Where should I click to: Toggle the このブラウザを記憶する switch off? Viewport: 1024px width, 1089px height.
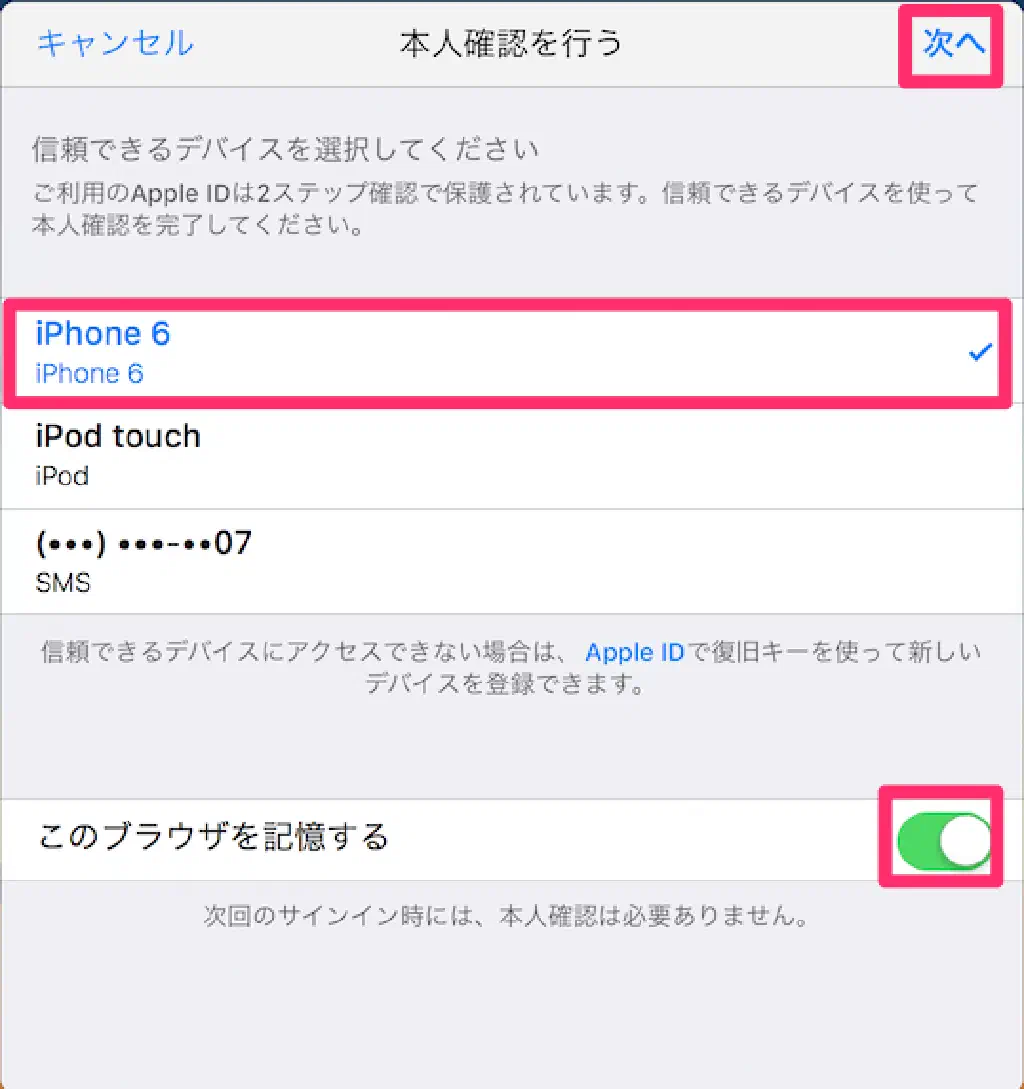click(943, 840)
